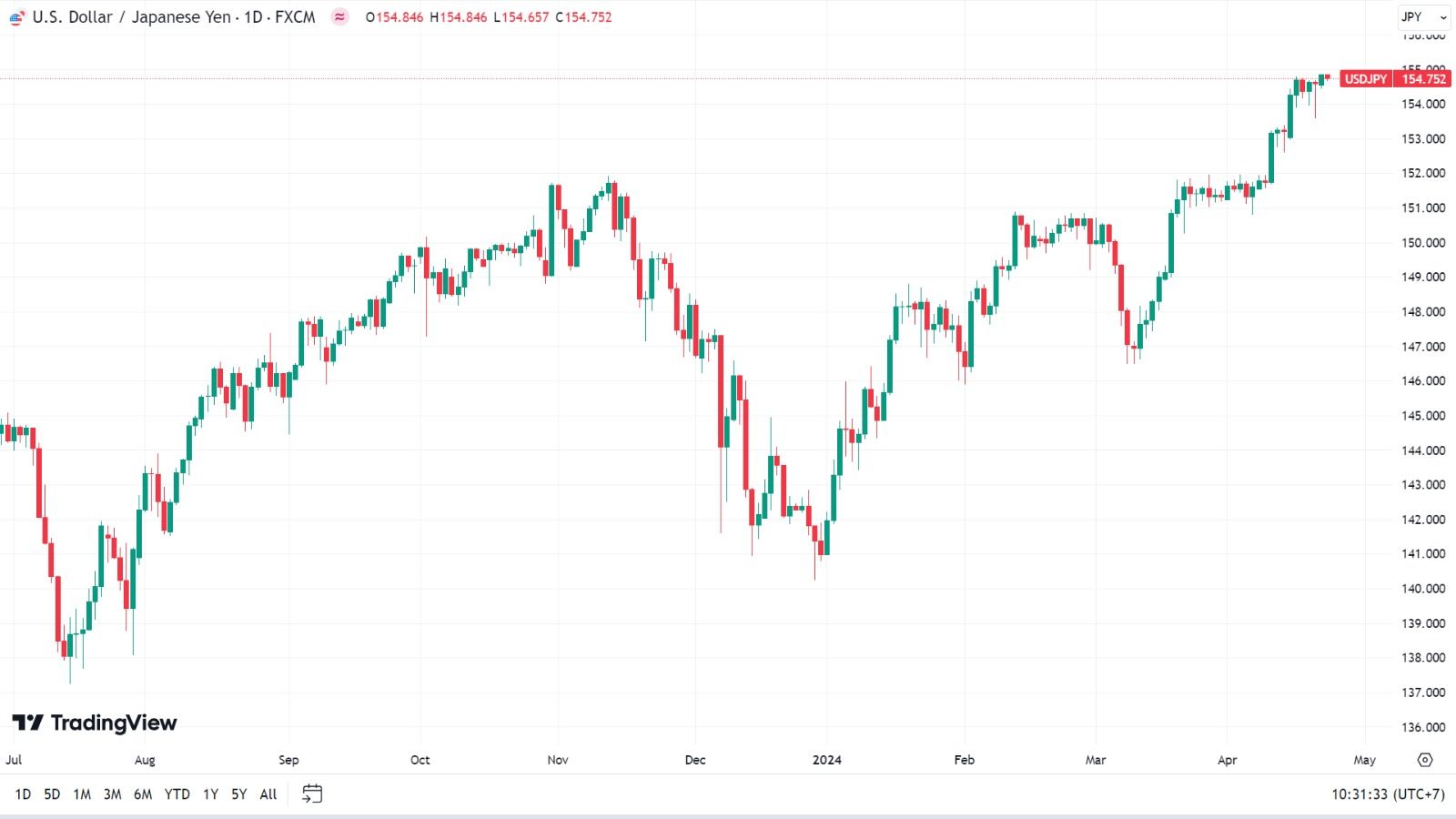The height and width of the screenshot is (819, 1456).
Task: Show the All time range
Action: point(268,794)
